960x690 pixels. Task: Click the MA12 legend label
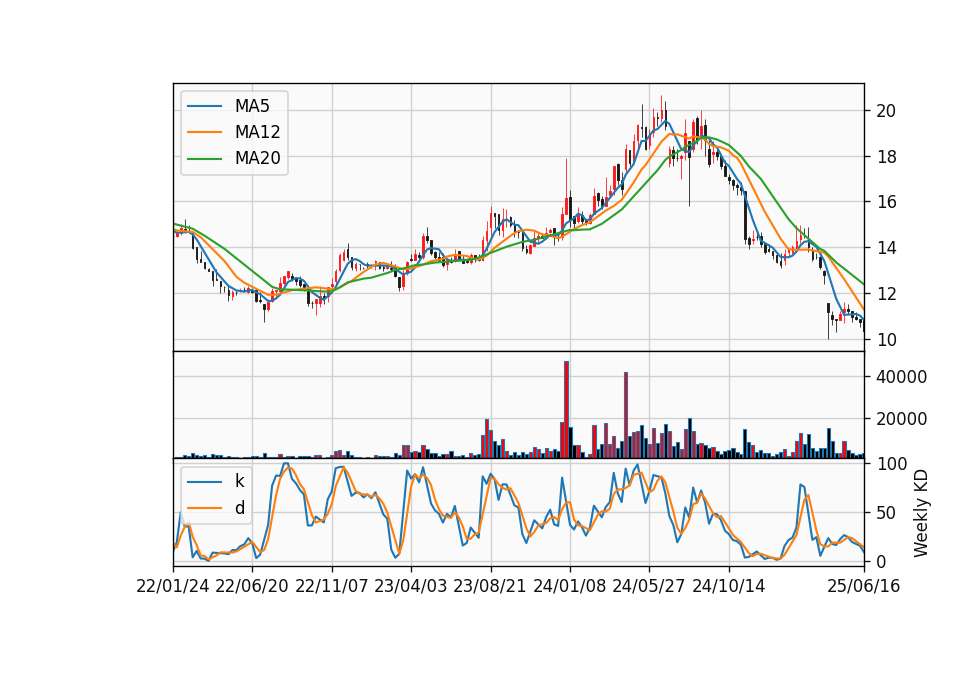point(257,132)
